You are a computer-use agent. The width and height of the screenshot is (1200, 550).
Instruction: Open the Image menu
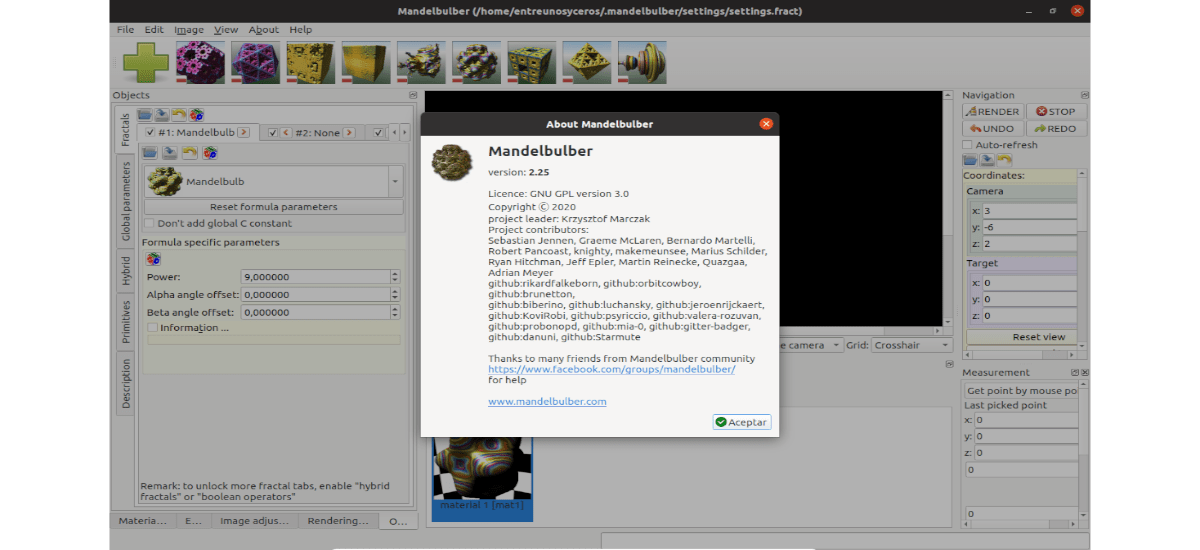[x=188, y=30]
